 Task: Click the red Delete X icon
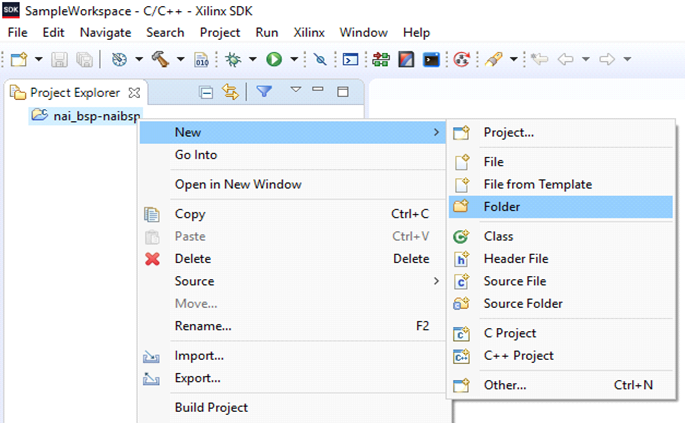(x=152, y=259)
